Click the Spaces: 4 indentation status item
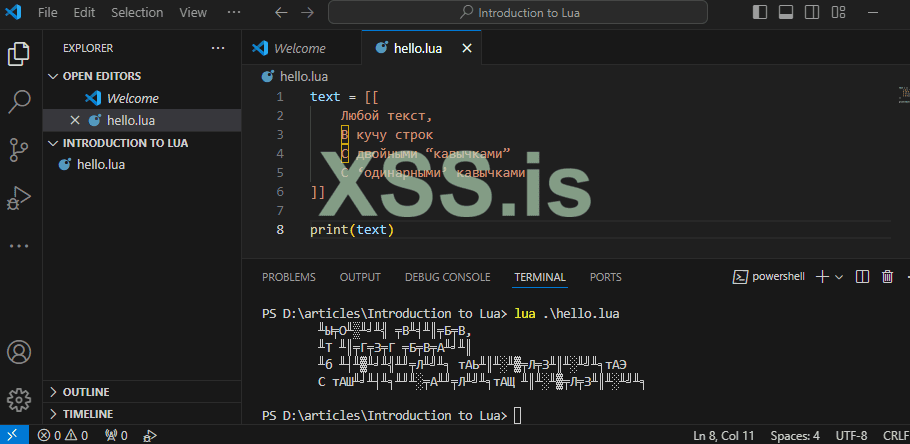This screenshot has height=444, width=910. click(795, 436)
